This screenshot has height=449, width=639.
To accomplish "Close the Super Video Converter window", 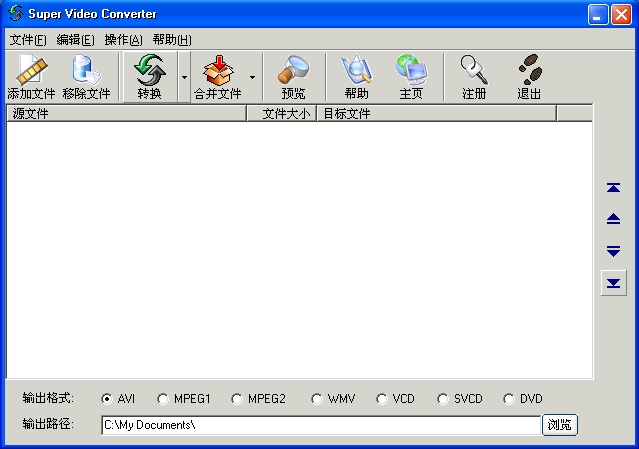I will click(x=621, y=15).
